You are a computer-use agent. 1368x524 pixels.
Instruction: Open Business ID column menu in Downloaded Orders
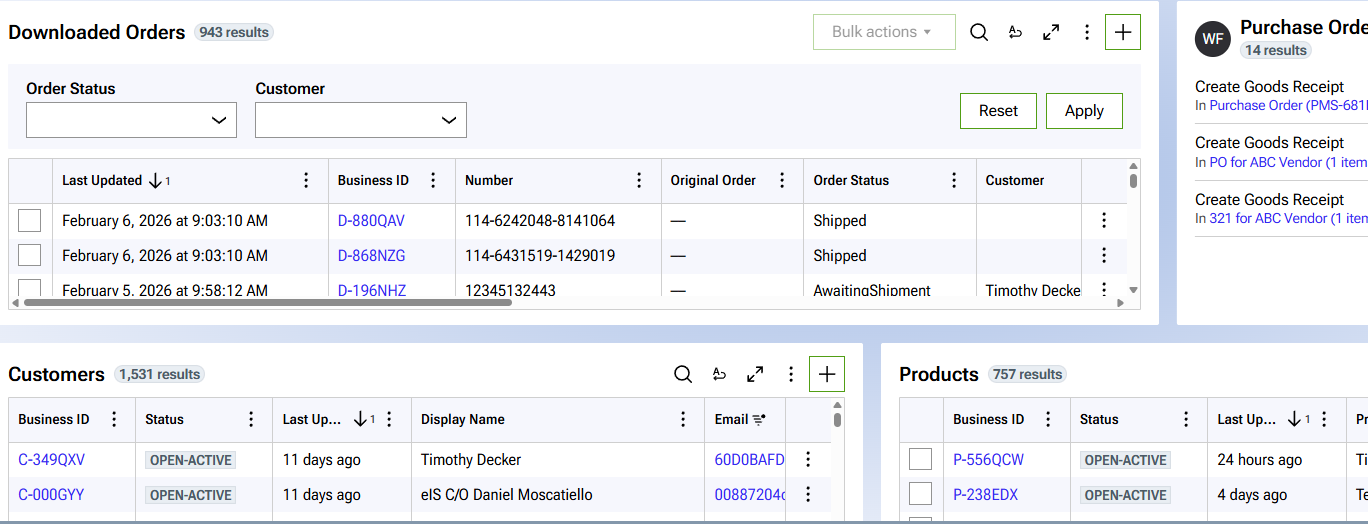pyautogui.click(x=433, y=180)
